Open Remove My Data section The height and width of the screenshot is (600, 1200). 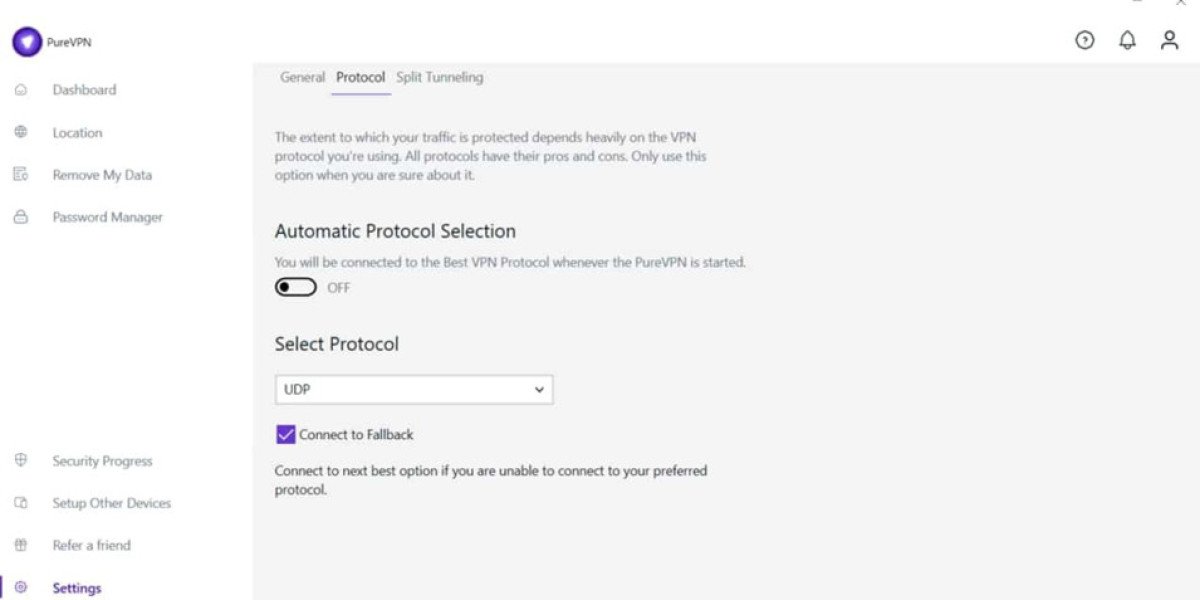102,174
